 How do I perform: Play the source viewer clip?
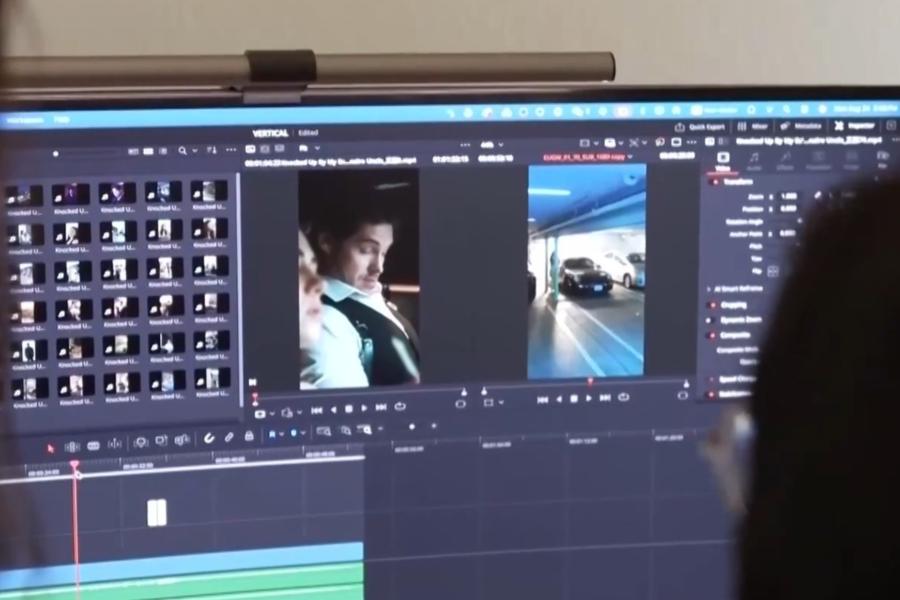point(364,408)
